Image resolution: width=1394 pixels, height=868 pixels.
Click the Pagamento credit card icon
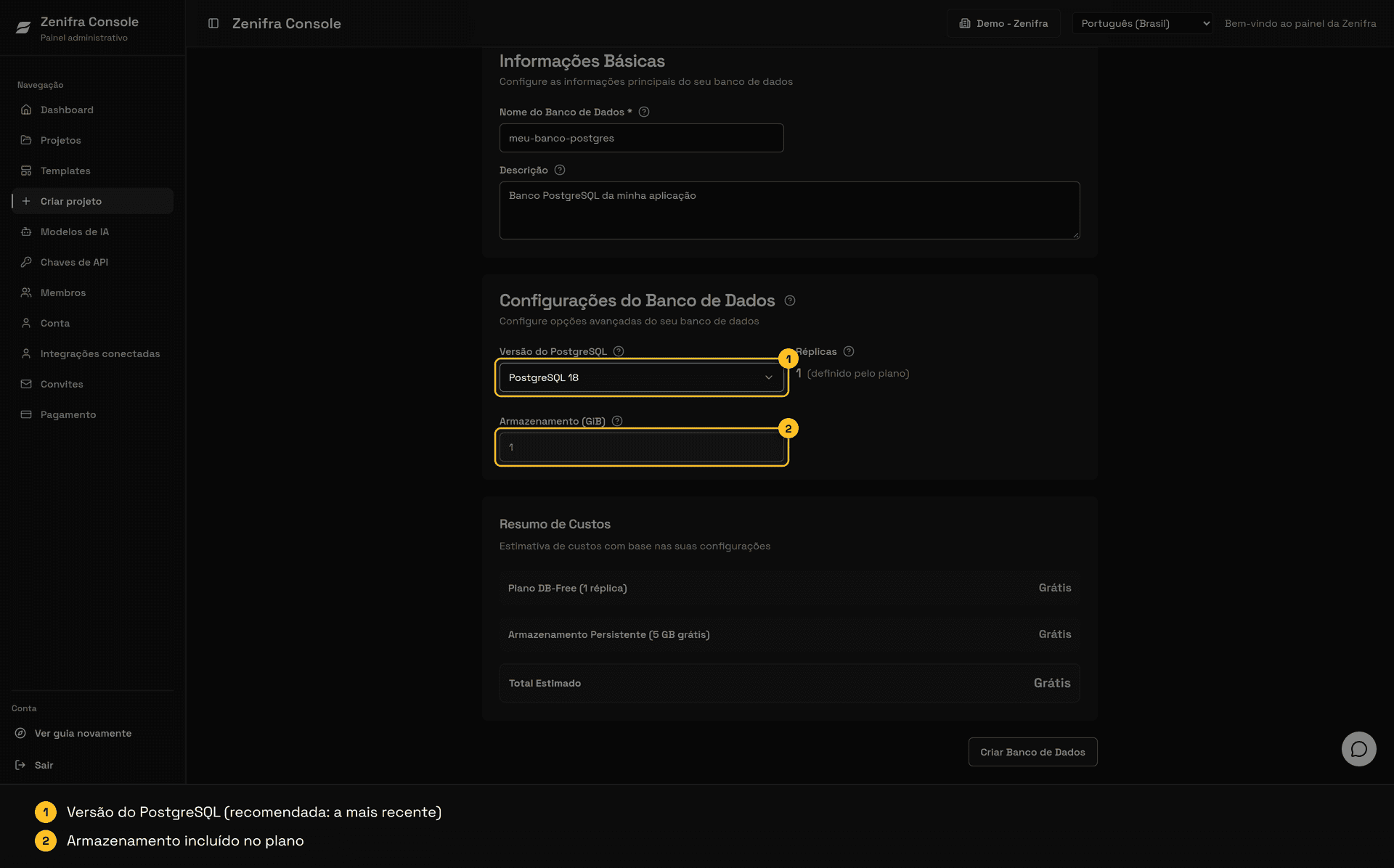(x=26, y=414)
